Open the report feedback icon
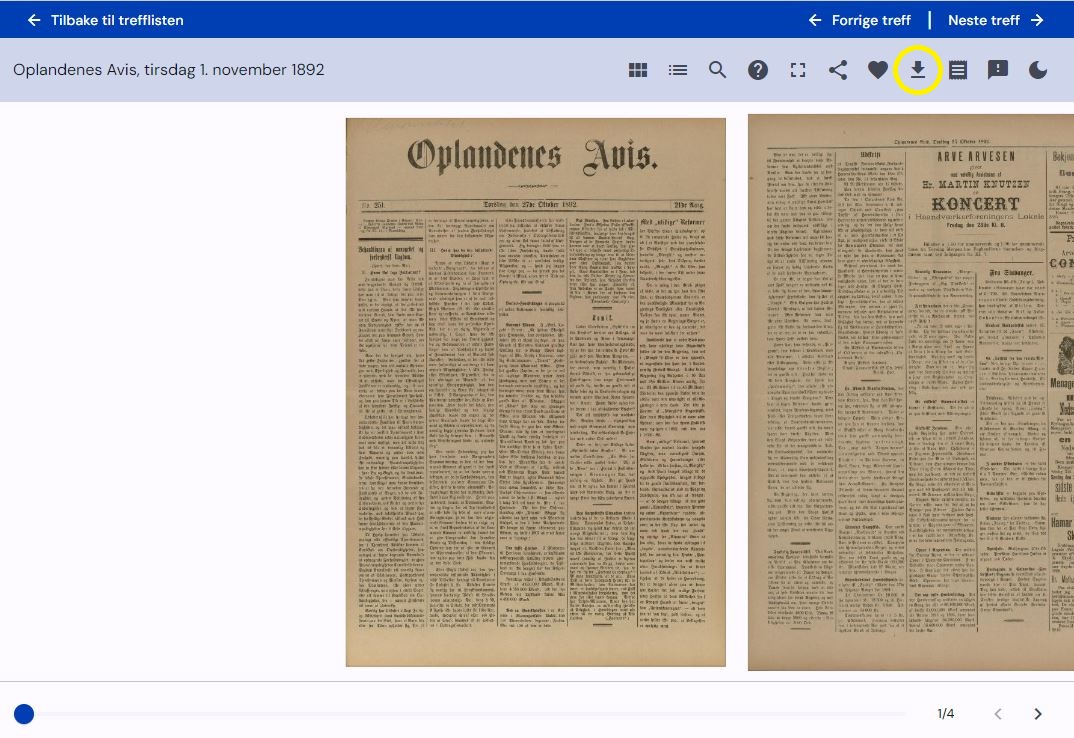The height and width of the screenshot is (738, 1074). pos(998,70)
